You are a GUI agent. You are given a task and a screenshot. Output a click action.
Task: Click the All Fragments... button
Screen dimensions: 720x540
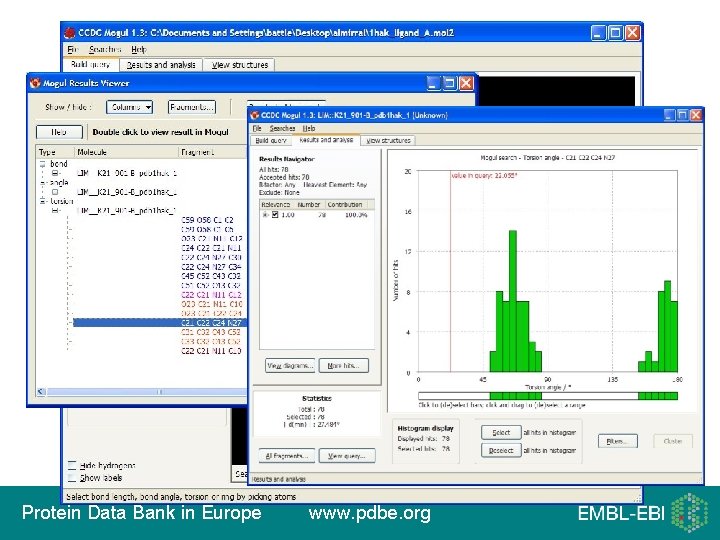point(287,456)
